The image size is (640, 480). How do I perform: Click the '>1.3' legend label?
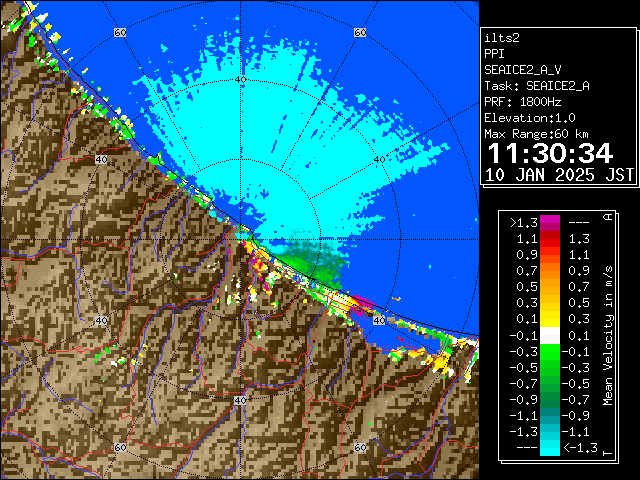tap(524, 223)
